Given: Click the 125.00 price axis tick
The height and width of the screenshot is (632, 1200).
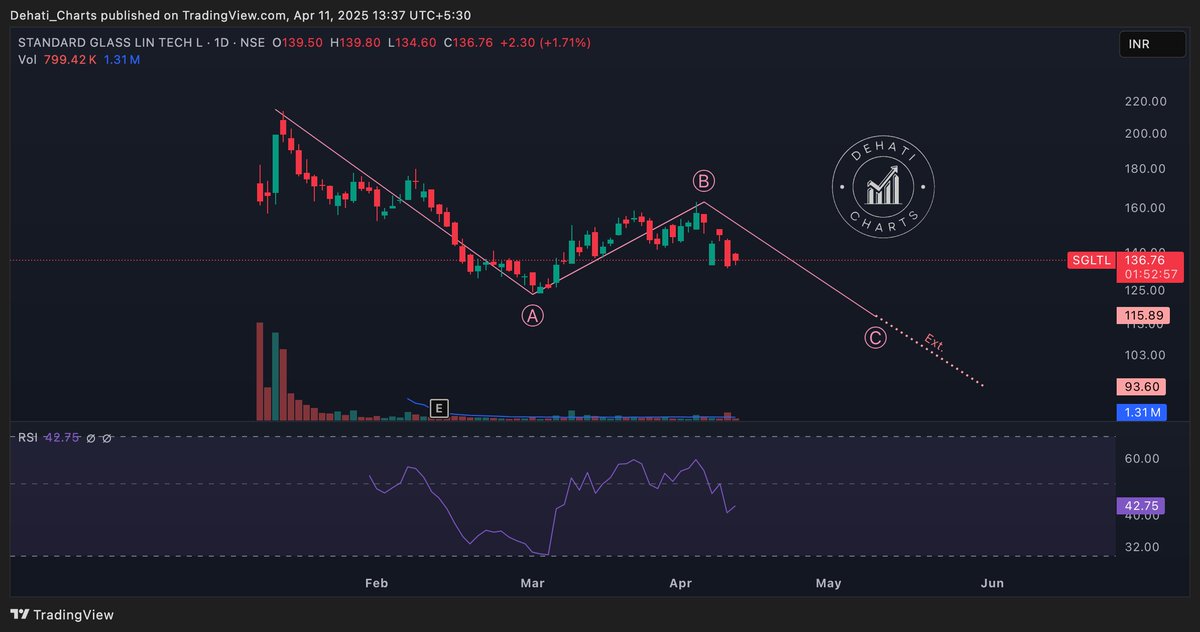Looking at the screenshot, I should [x=1145, y=290].
